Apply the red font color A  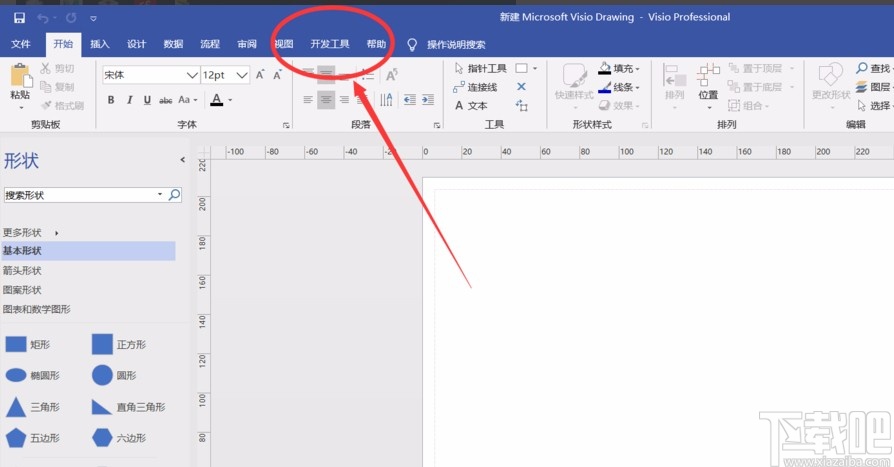tap(217, 100)
